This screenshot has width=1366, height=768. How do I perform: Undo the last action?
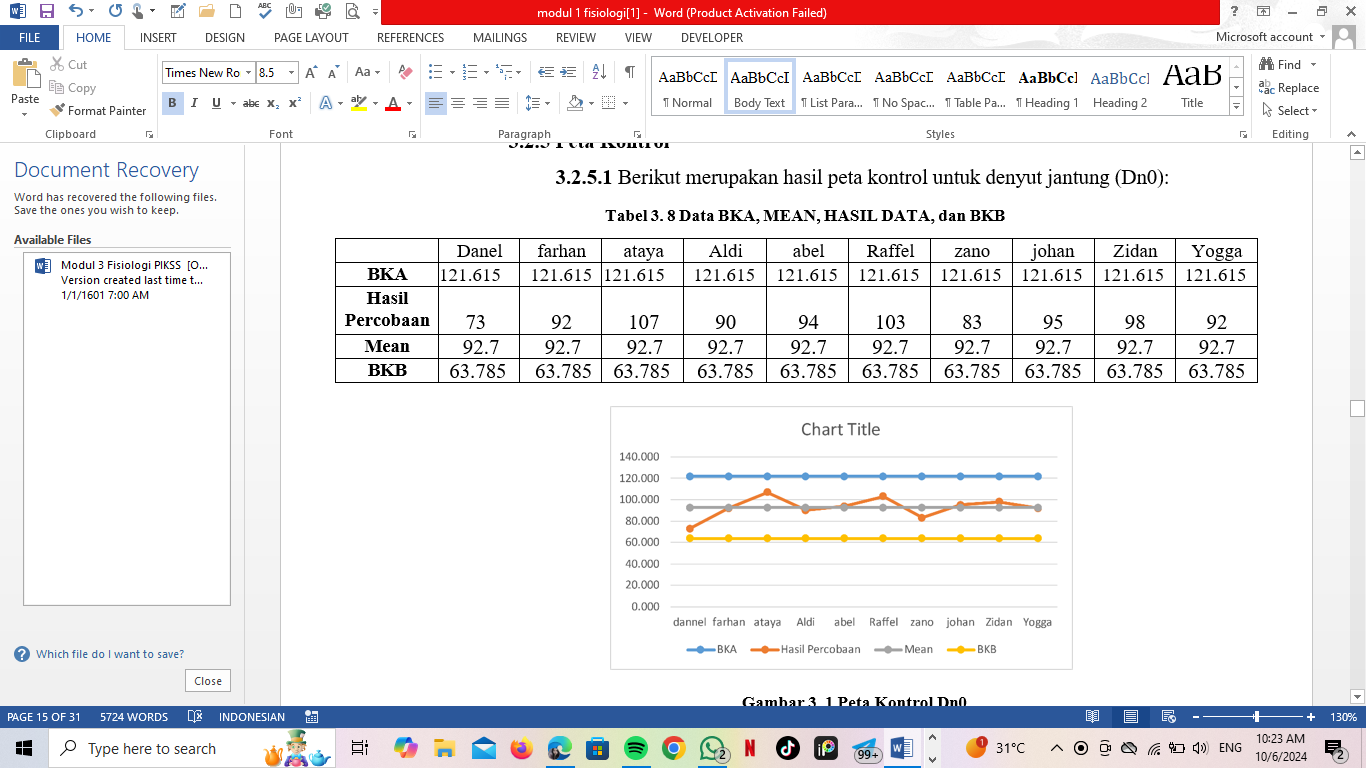coord(76,12)
